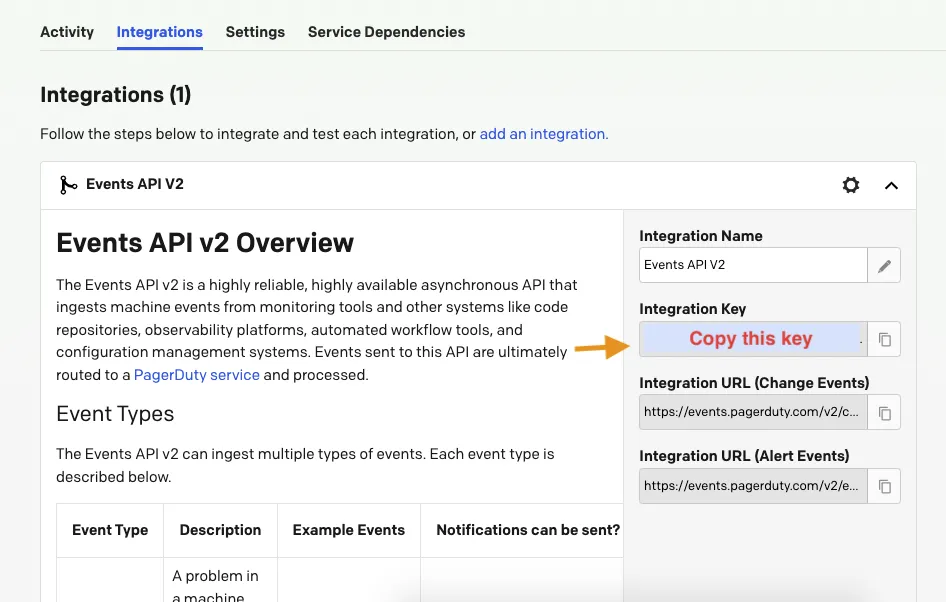Image resolution: width=946 pixels, height=602 pixels.
Task: Open Events API V2 settings gear
Action: (851, 185)
